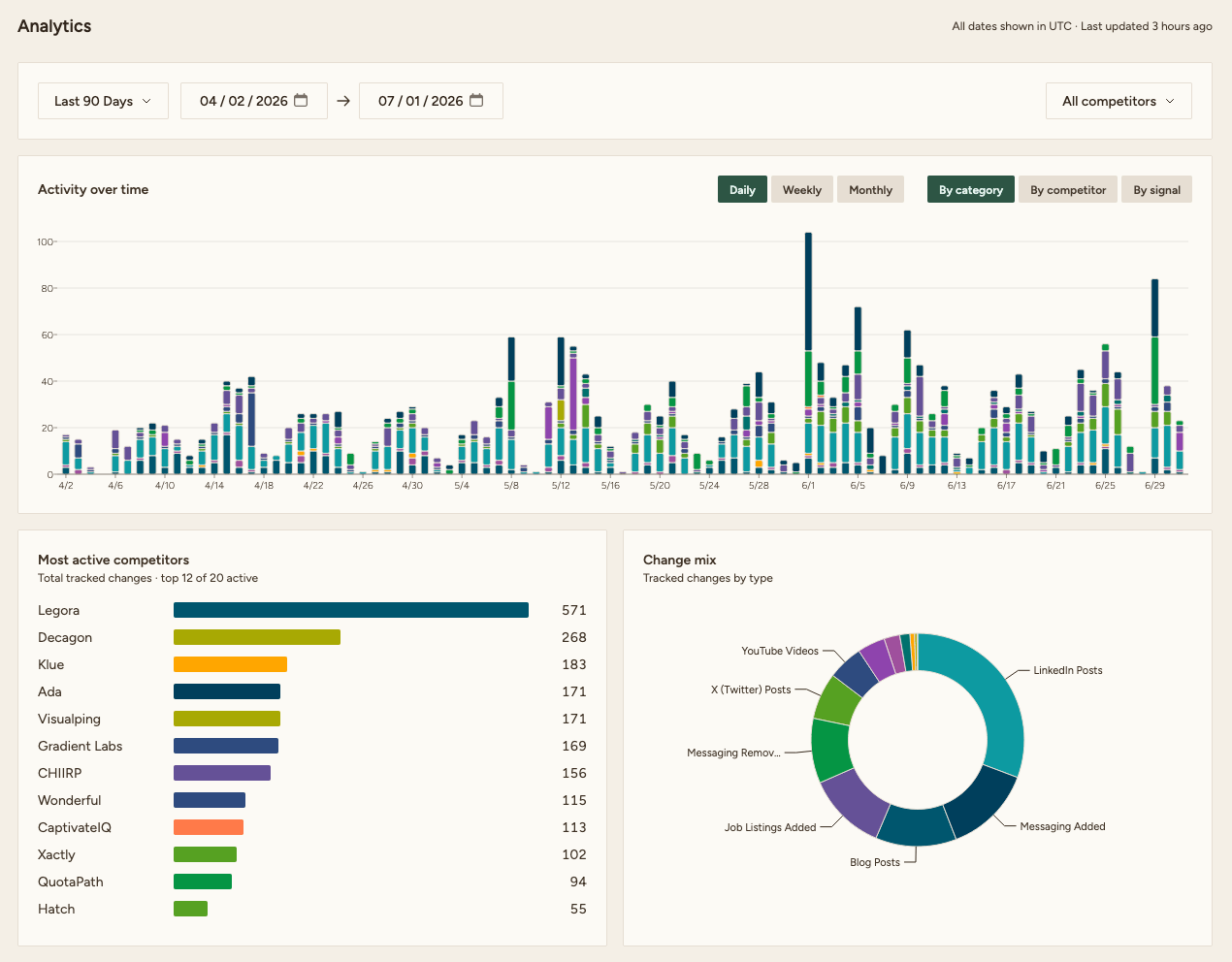The height and width of the screenshot is (962, 1232).
Task: Click the tallest bar at 6/1
Action: coord(808,353)
